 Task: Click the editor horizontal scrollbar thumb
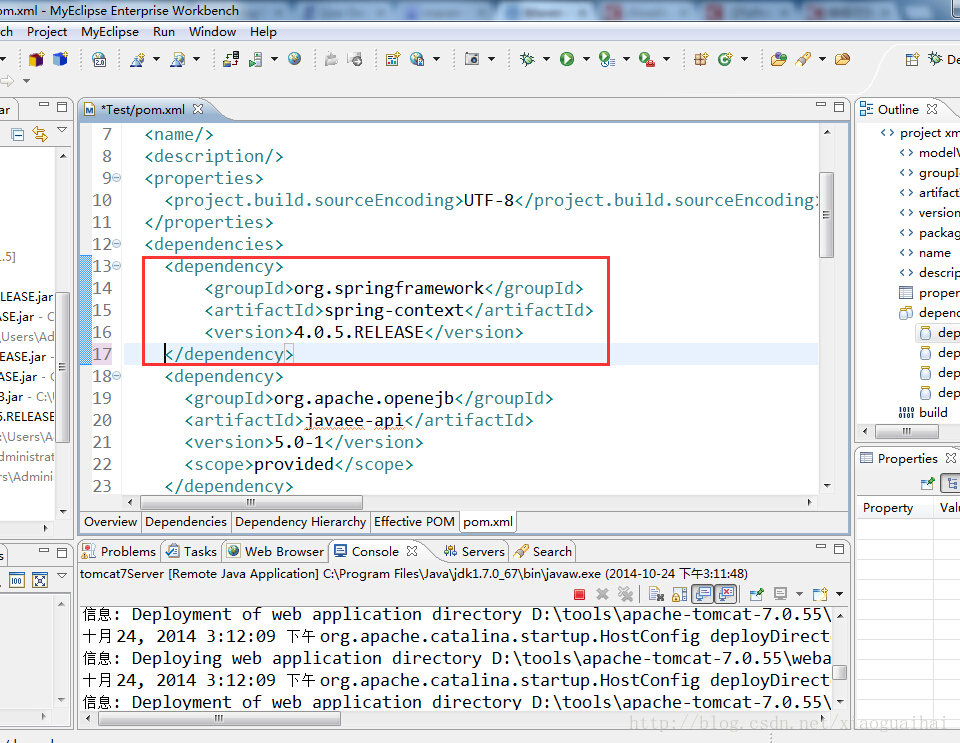click(x=251, y=502)
